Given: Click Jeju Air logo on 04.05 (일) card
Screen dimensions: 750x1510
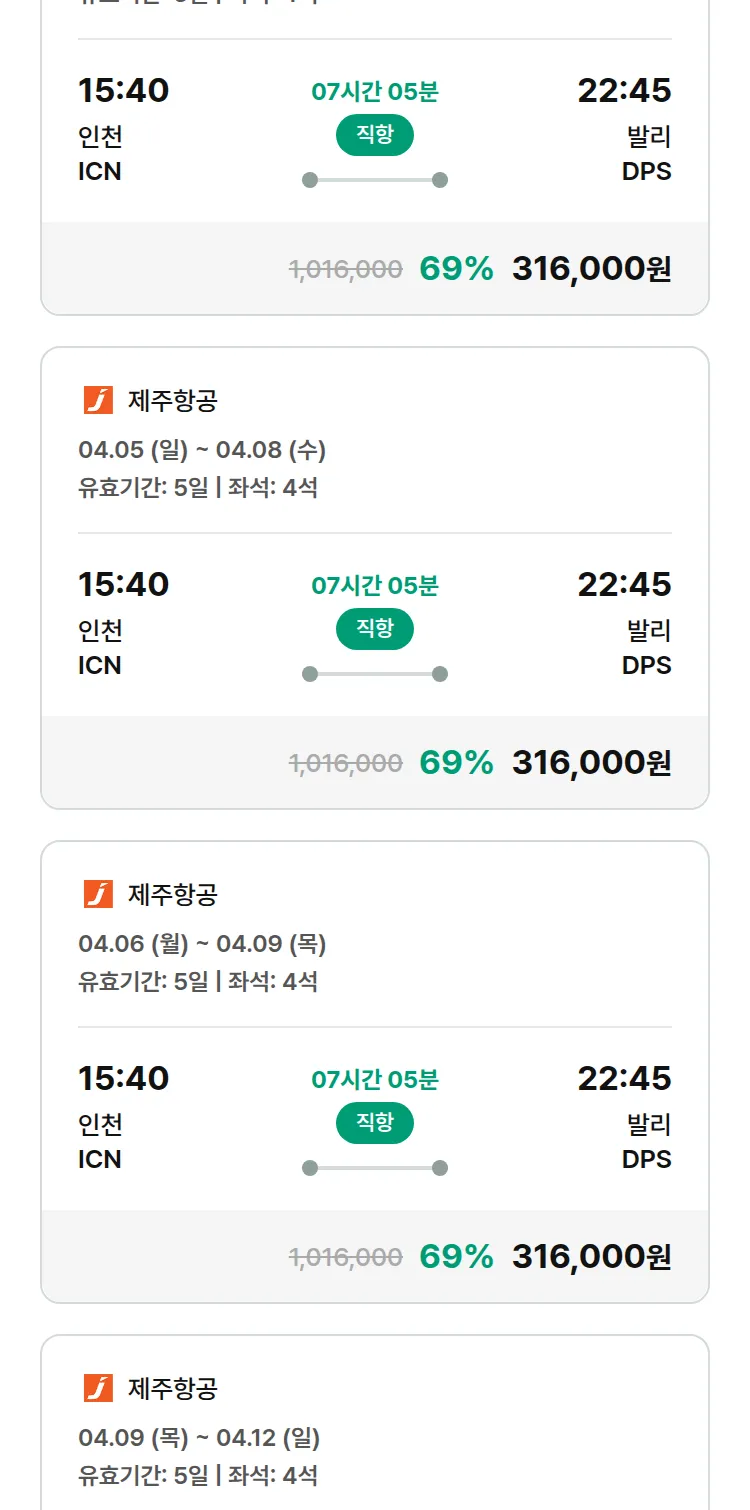Looking at the screenshot, I should pyautogui.click(x=98, y=400).
